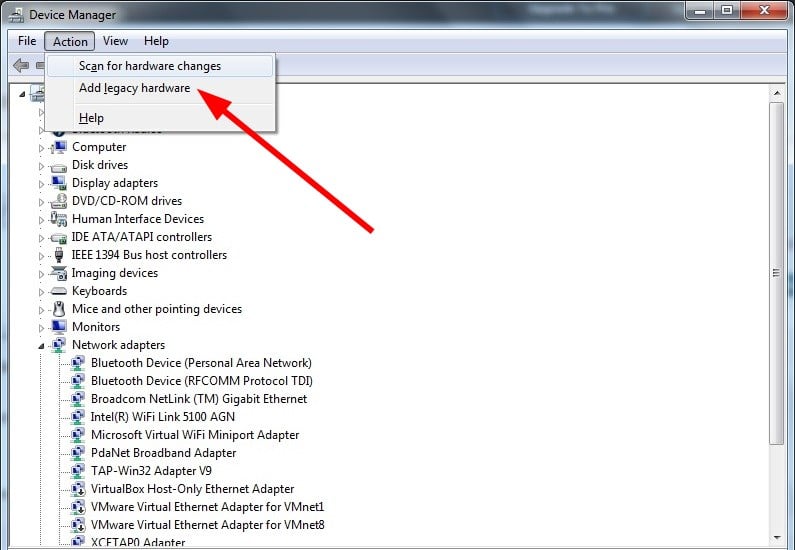Open the File menu

pos(27,41)
